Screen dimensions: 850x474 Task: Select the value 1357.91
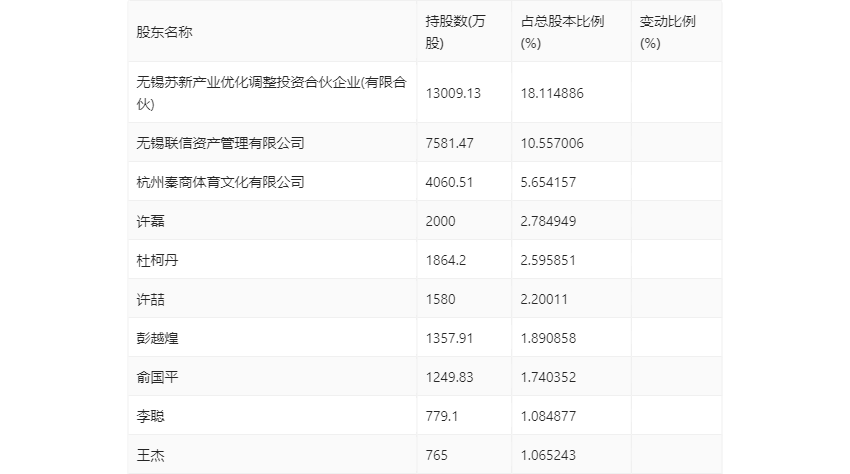[449, 338]
